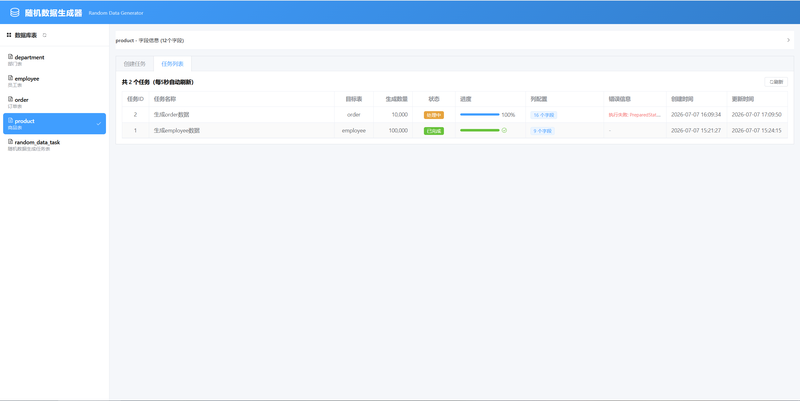800x401 pixels.
Task: Click the file icon next to department
Action: (x=10, y=57)
